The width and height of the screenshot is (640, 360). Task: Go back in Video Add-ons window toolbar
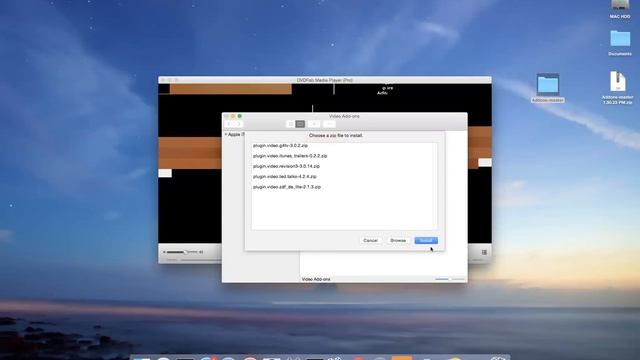229,124
